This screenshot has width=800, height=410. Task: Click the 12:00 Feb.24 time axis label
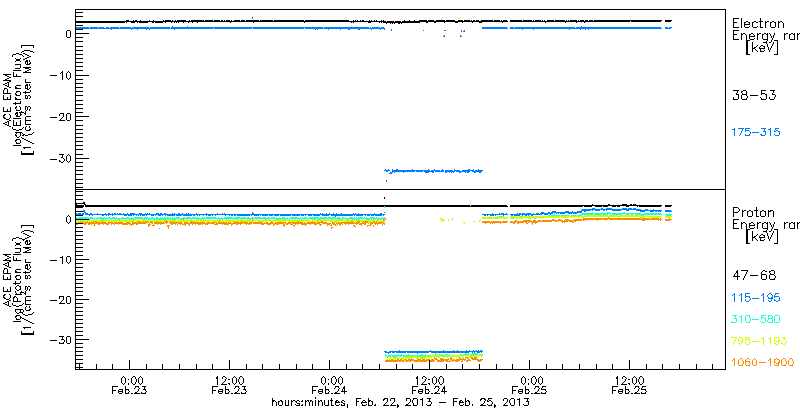coord(429,386)
